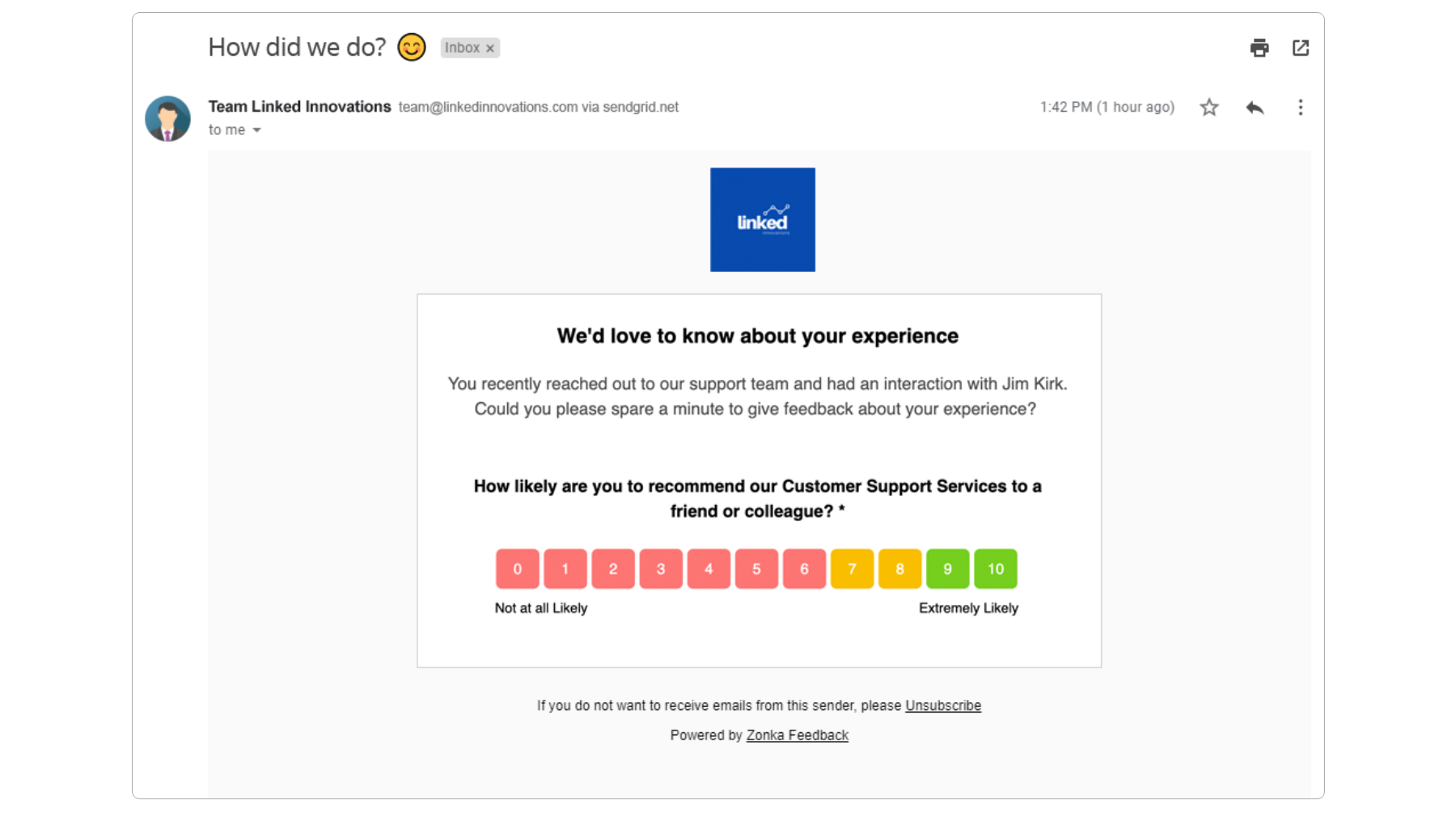Open the Zonka Feedback link
This screenshot has width=1456, height=813.
pyautogui.click(x=797, y=735)
